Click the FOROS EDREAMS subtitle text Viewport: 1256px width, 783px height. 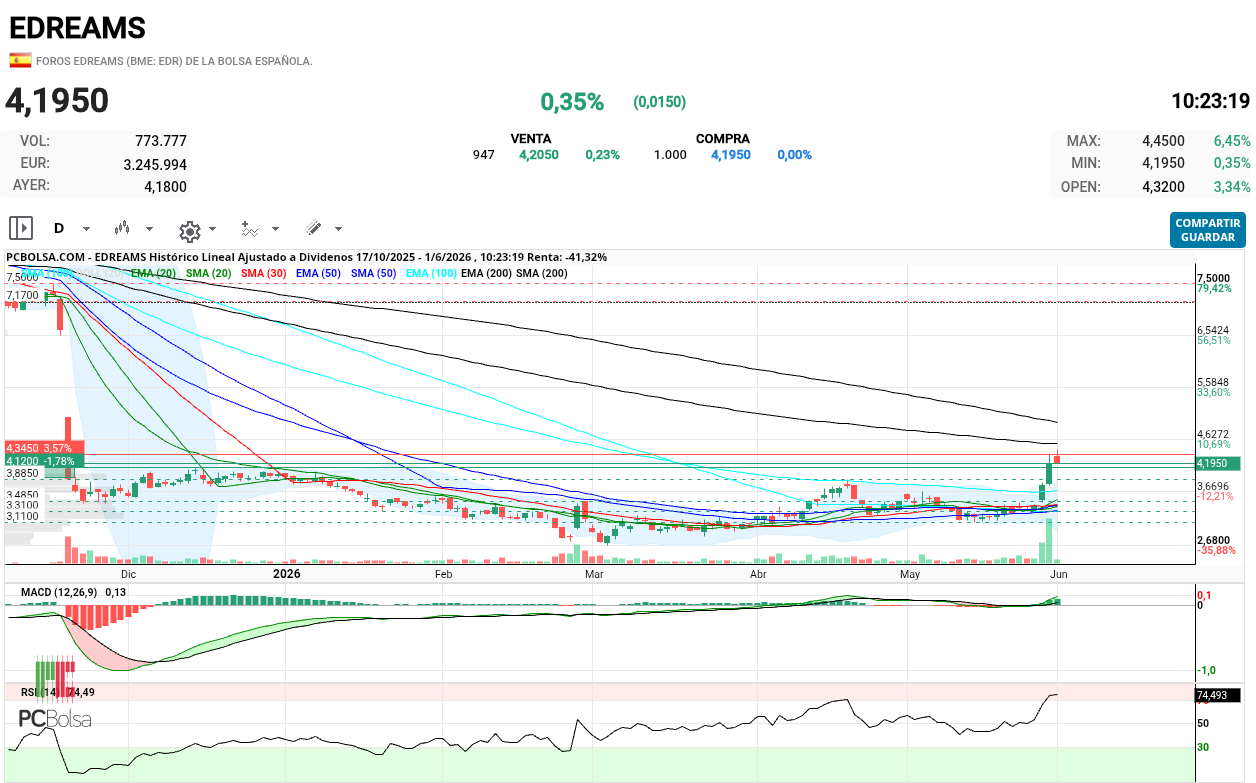pos(174,61)
